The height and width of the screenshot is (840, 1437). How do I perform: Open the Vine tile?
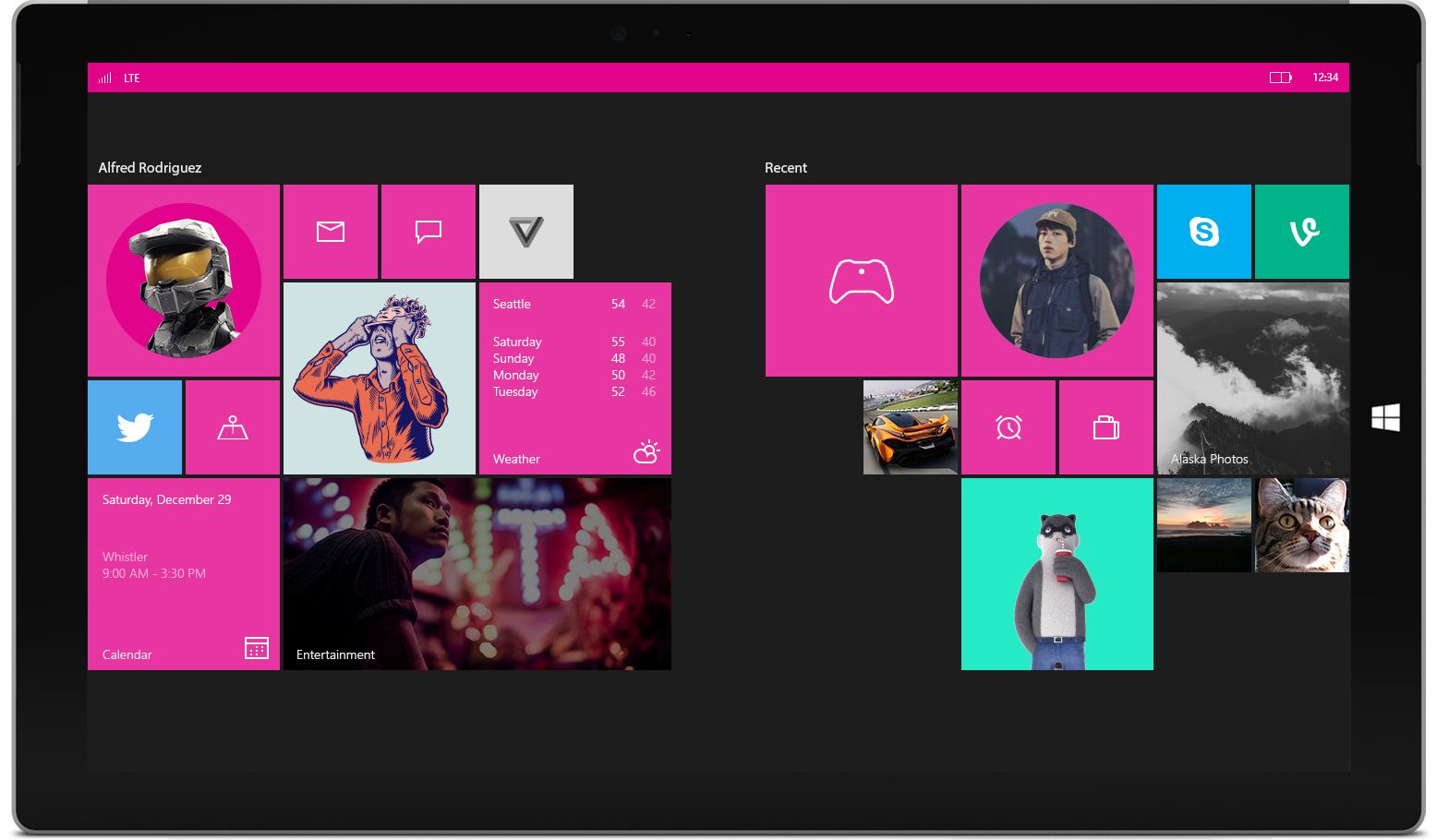tap(1301, 231)
